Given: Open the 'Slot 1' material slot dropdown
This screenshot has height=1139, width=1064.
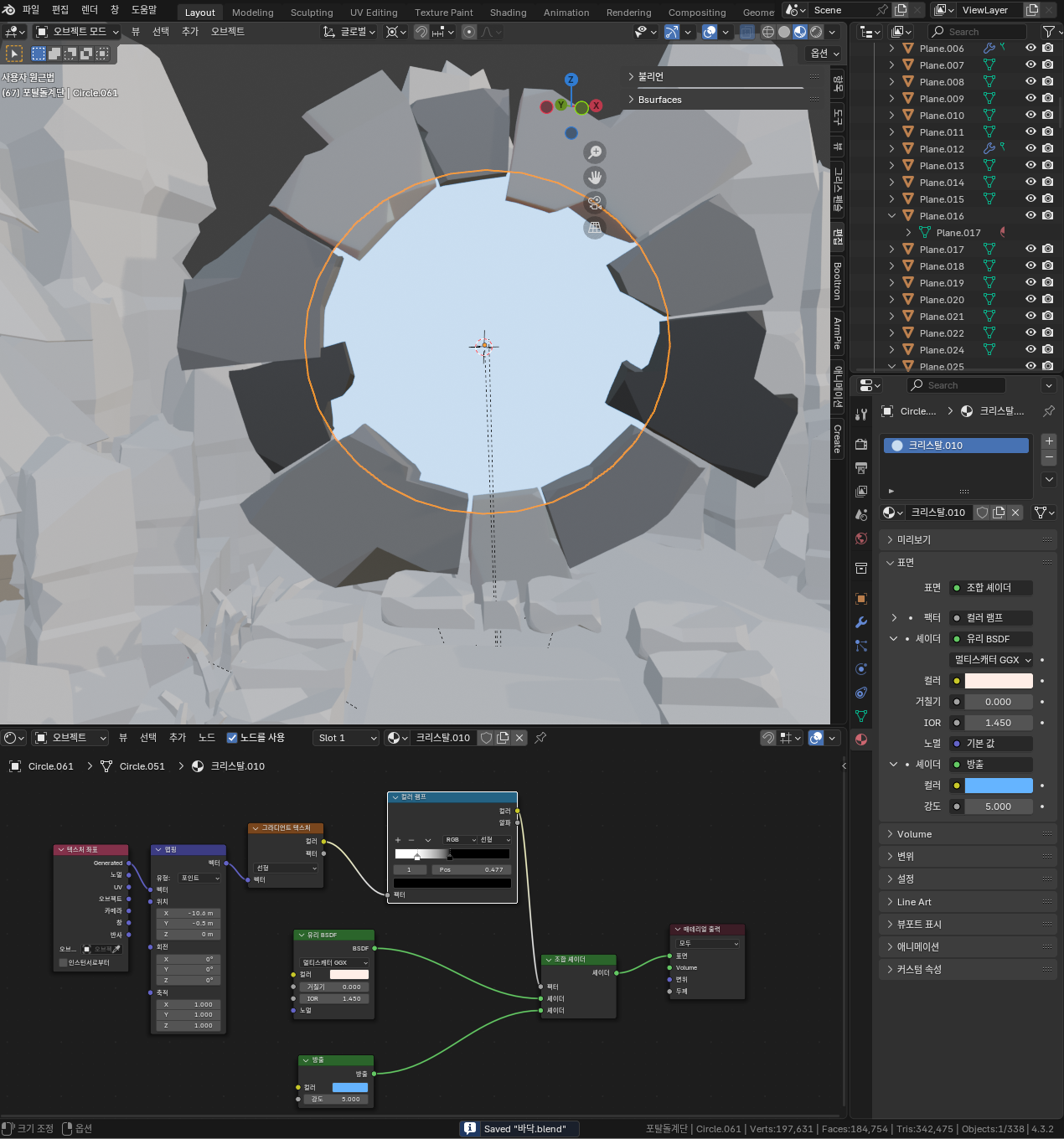Looking at the screenshot, I should point(346,738).
